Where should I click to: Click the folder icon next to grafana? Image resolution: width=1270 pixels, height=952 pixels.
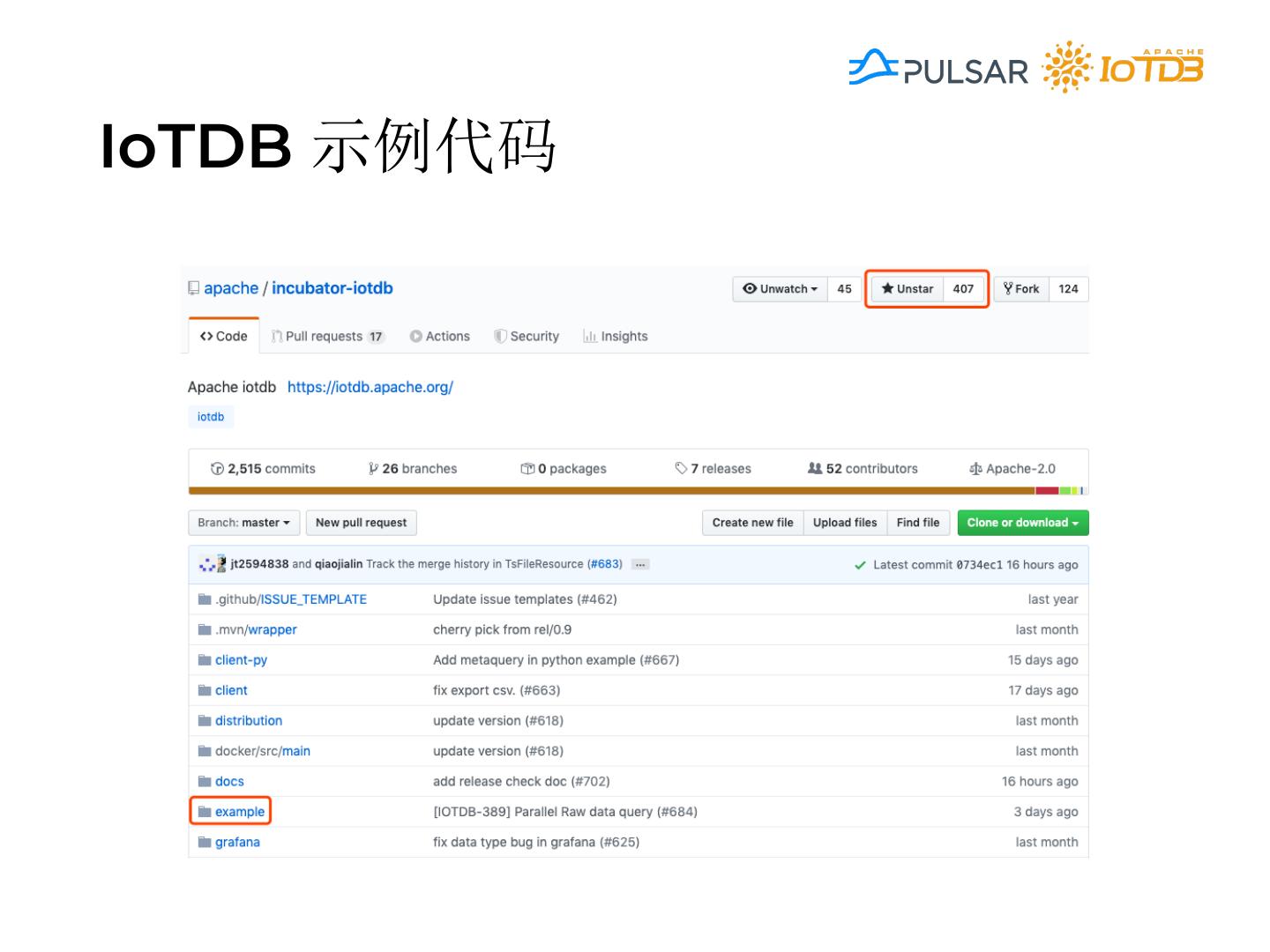point(205,842)
